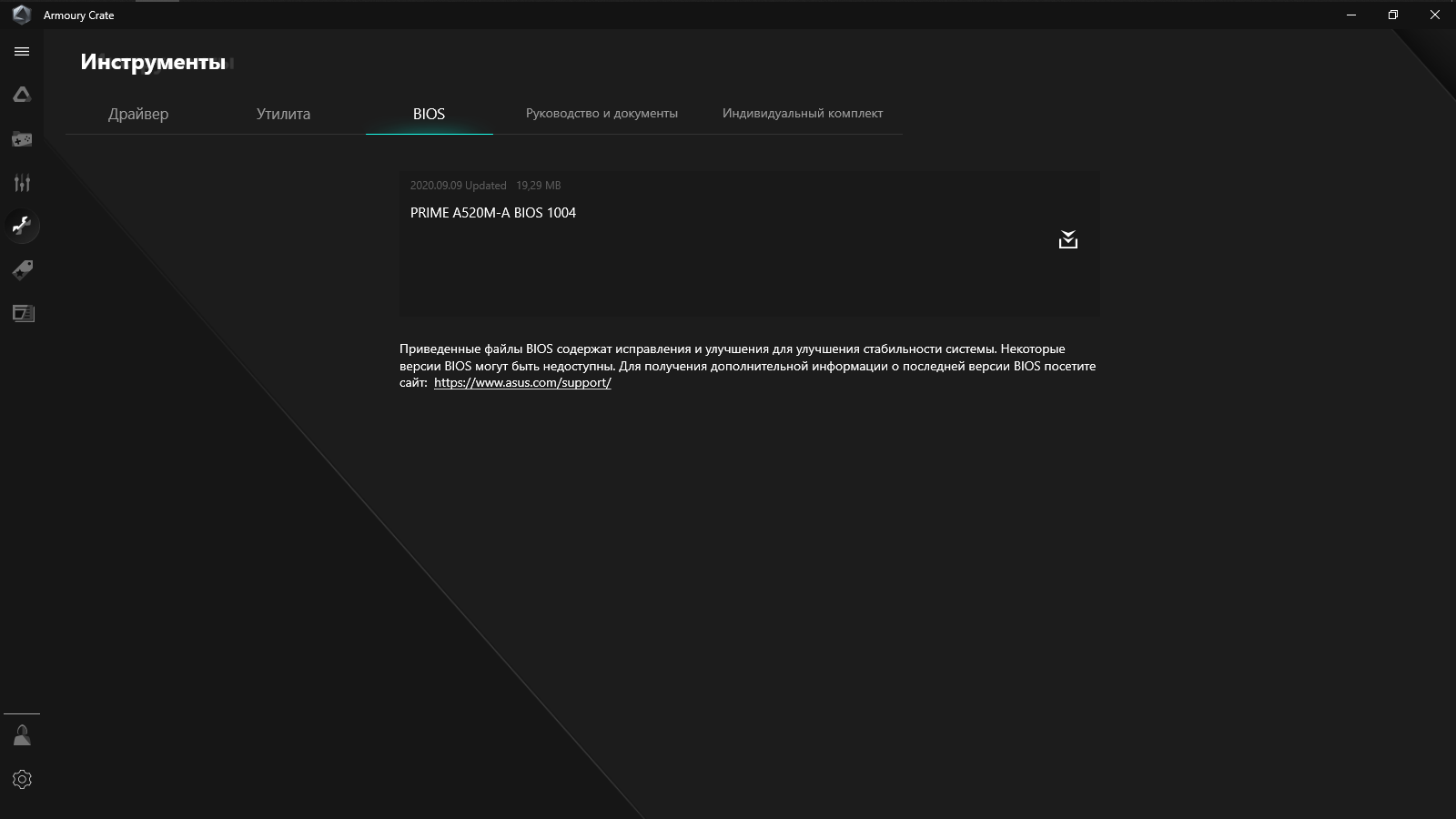
Task: Restore down the Armoury Crate window
Action: [x=1393, y=15]
